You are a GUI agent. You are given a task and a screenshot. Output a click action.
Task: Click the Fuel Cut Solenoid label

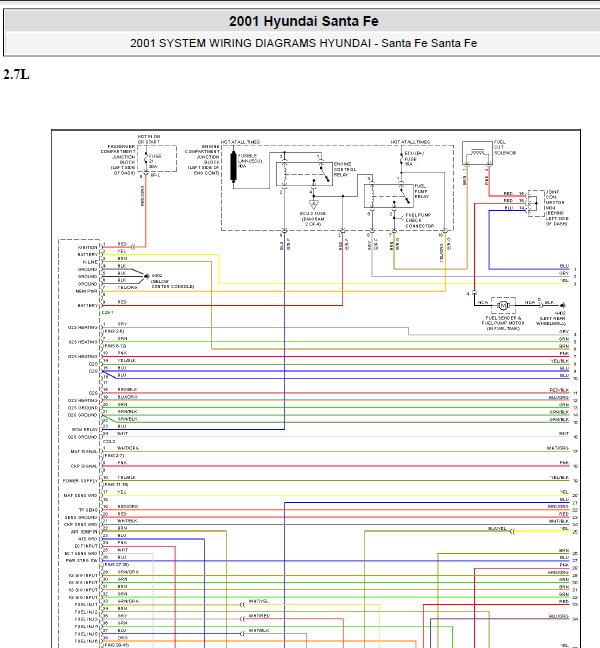(x=505, y=148)
